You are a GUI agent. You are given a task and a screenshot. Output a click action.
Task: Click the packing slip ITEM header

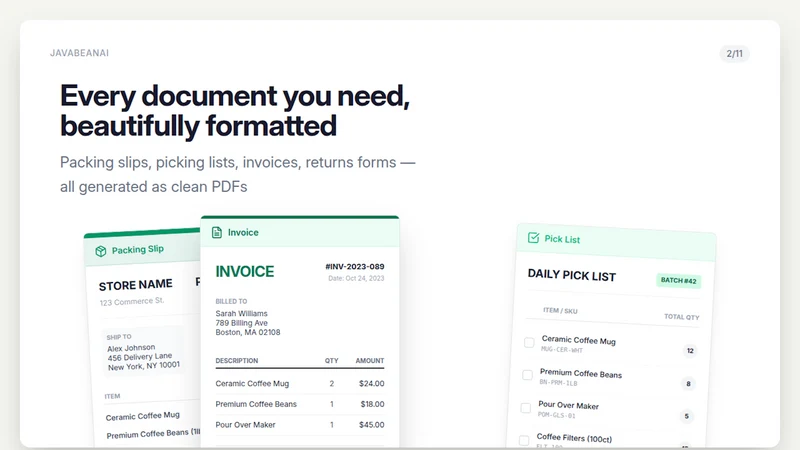[x=112, y=396]
